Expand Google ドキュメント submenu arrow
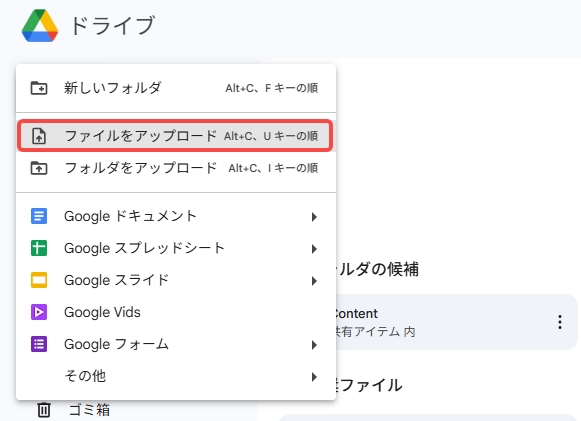The image size is (581, 421). (x=314, y=217)
